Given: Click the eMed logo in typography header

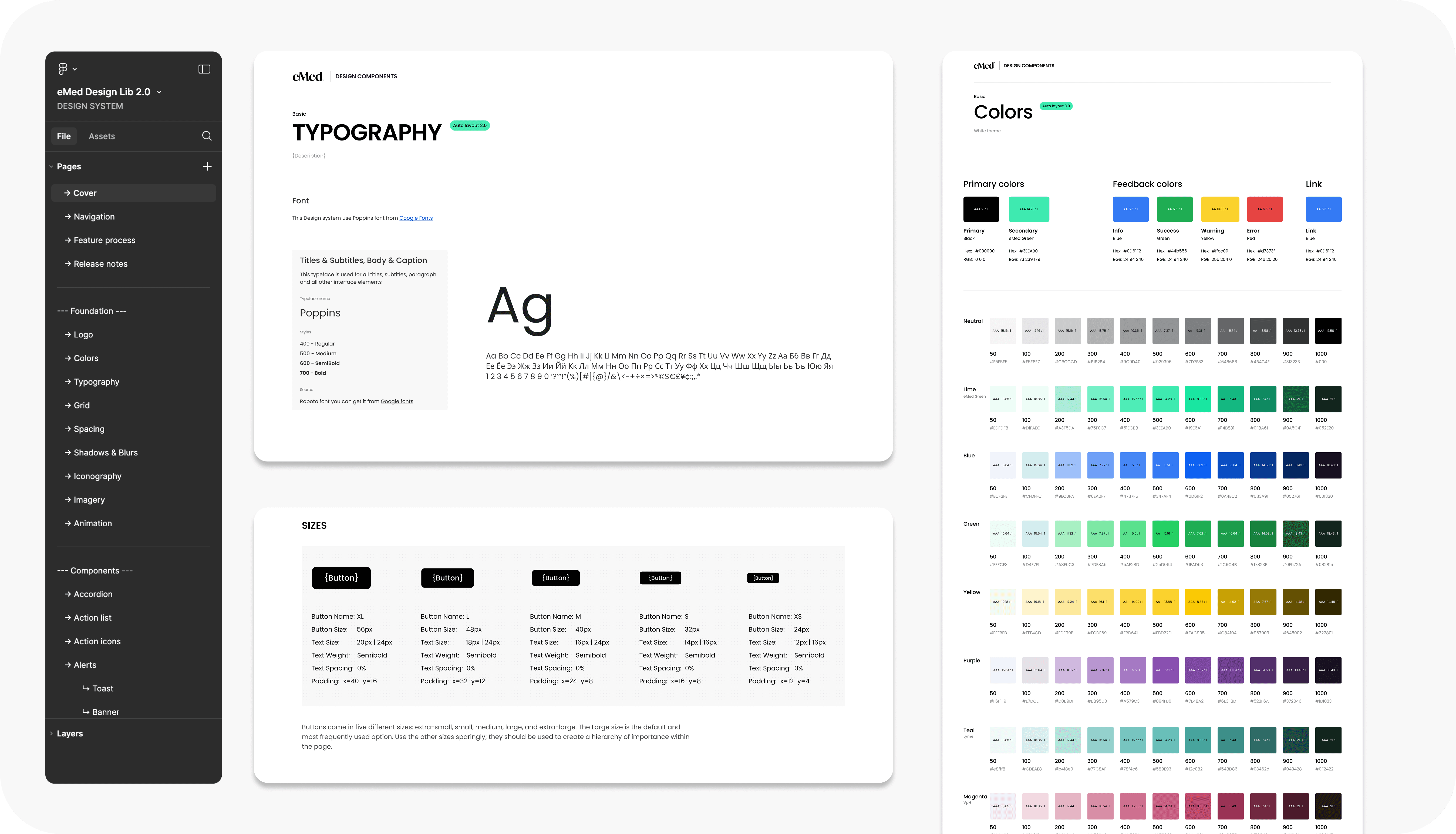Looking at the screenshot, I should 308,76.
